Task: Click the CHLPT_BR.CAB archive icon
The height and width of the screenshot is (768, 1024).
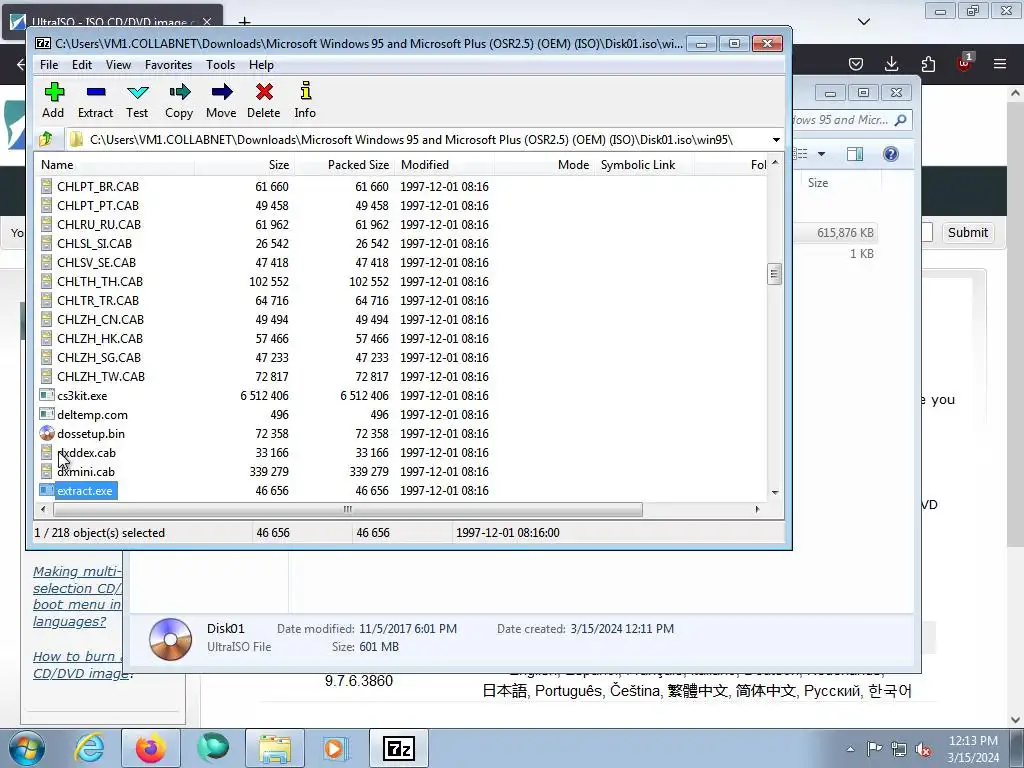Action: [x=47, y=186]
